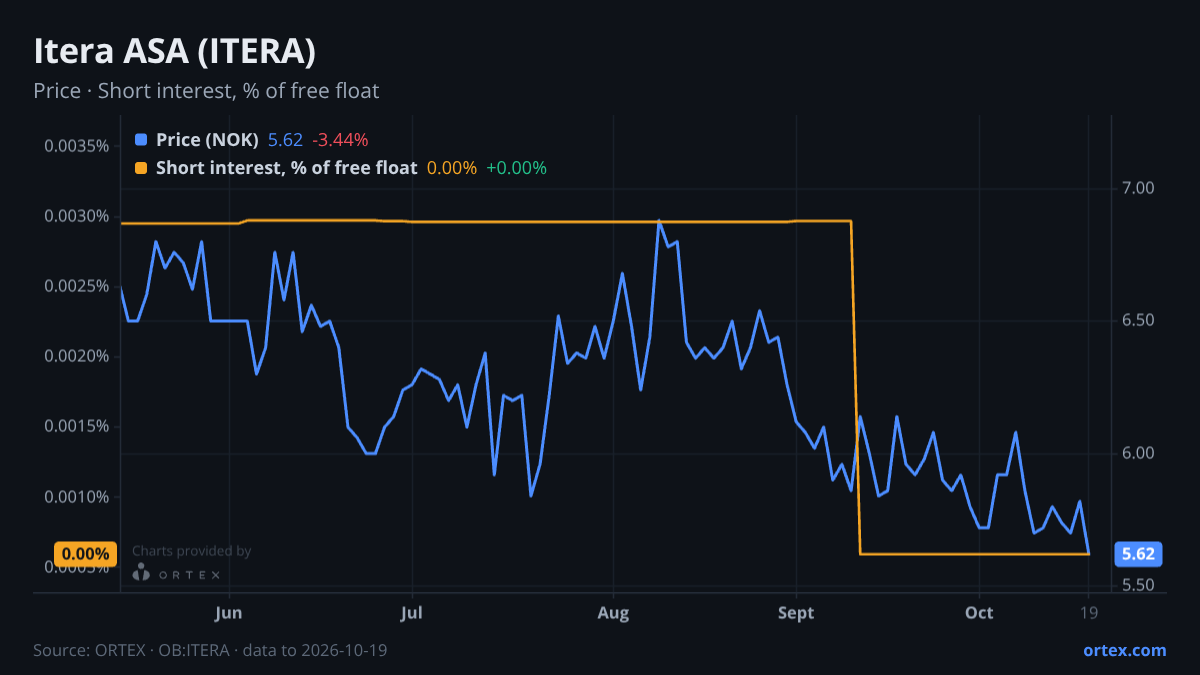Click the 6.00 right axis label
The height and width of the screenshot is (675, 1200).
1138,453
